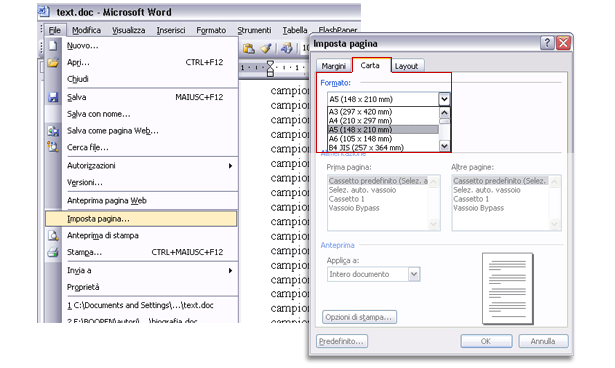Screen dimensions: 615x368
Task: Select Proprietà menu entry
Action: coord(142,287)
